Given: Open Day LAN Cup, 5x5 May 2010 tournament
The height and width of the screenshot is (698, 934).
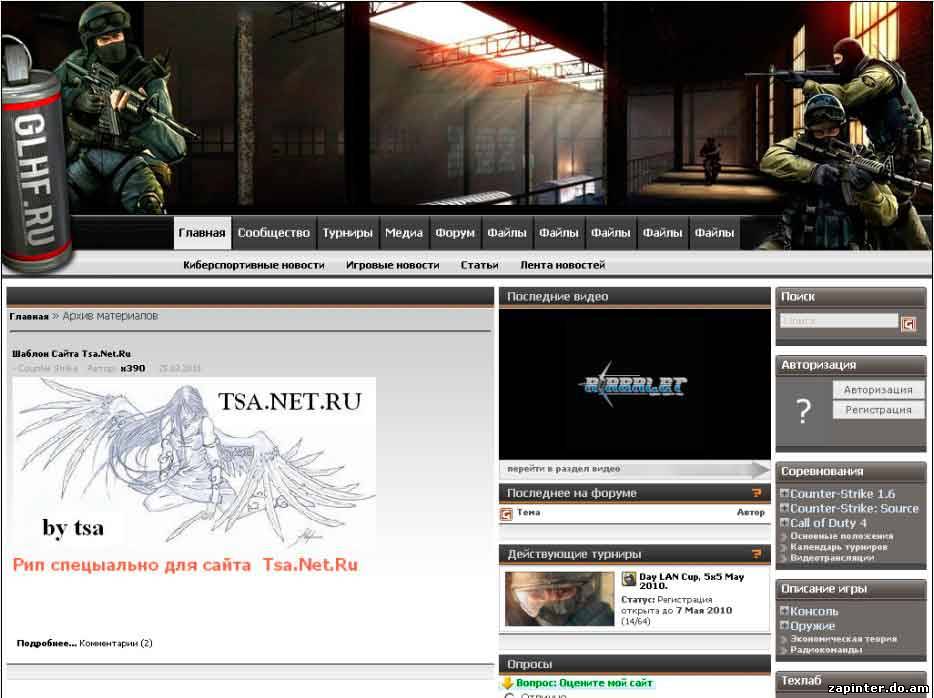Looking at the screenshot, I should point(692,581).
